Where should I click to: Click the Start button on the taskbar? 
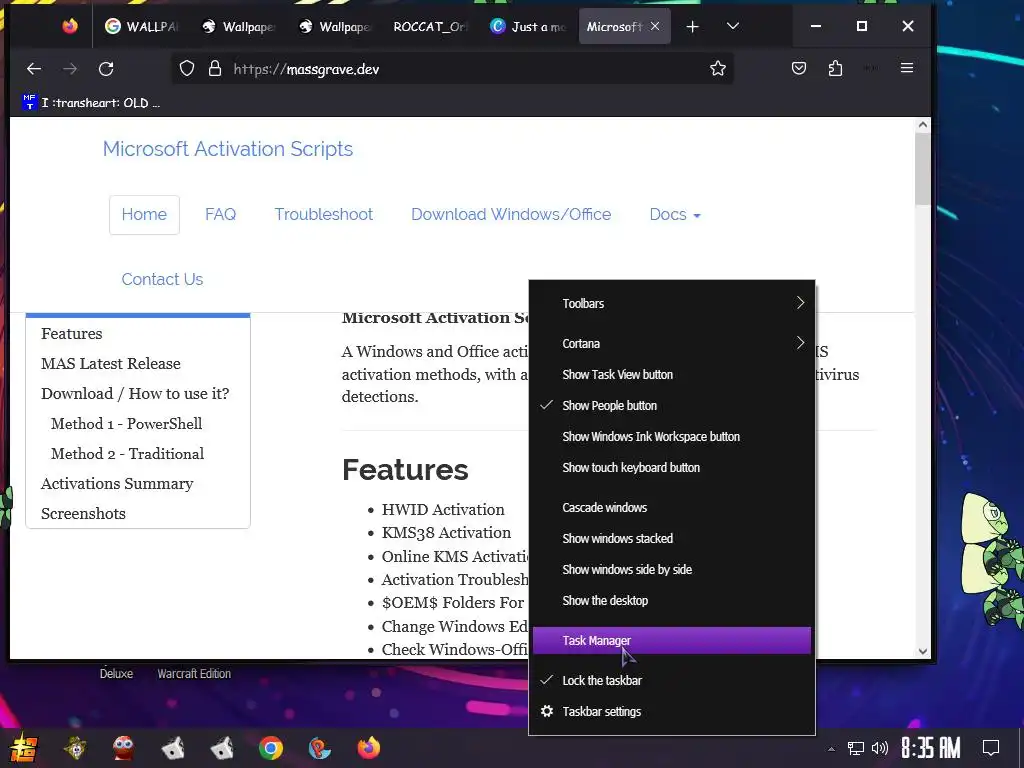click(23, 748)
